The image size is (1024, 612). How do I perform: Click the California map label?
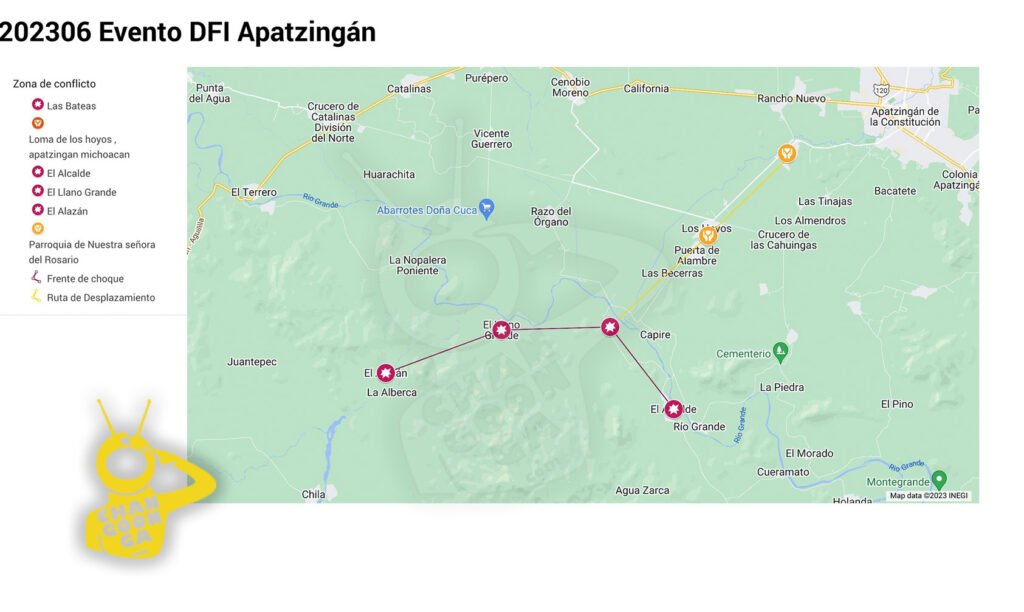[646, 89]
